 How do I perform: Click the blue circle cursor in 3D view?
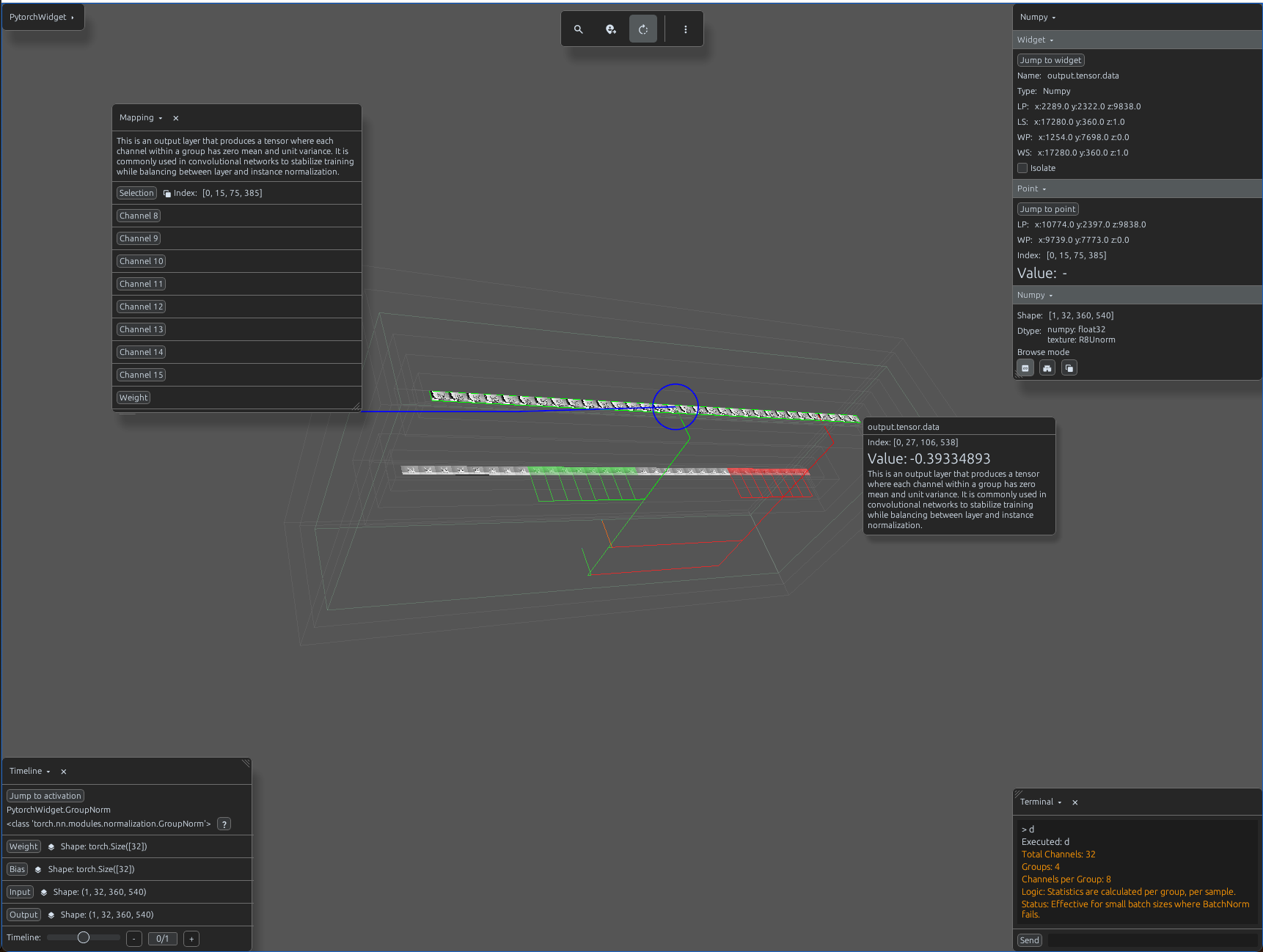pos(676,406)
